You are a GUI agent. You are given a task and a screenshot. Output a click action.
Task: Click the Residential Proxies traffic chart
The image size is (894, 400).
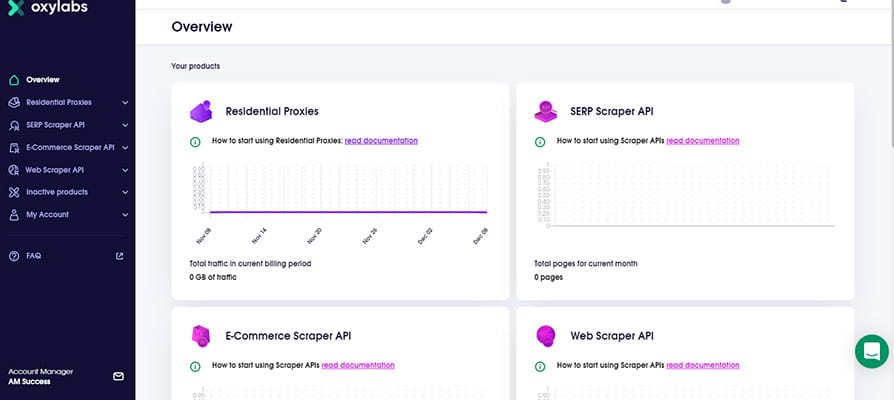click(x=340, y=190)
